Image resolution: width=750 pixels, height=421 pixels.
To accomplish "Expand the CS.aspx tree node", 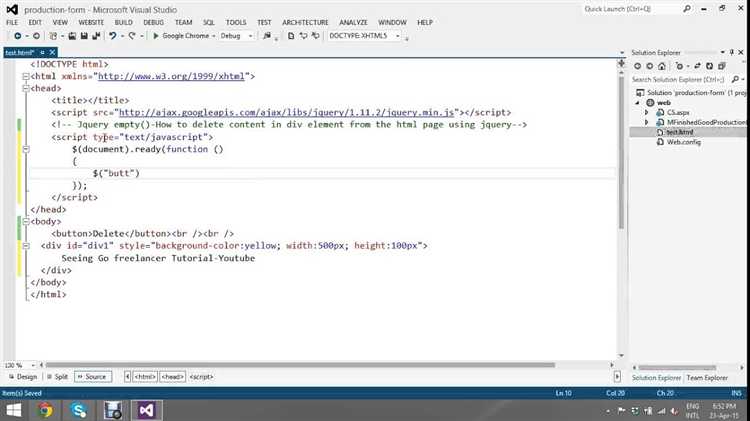I will click(647, 112).
